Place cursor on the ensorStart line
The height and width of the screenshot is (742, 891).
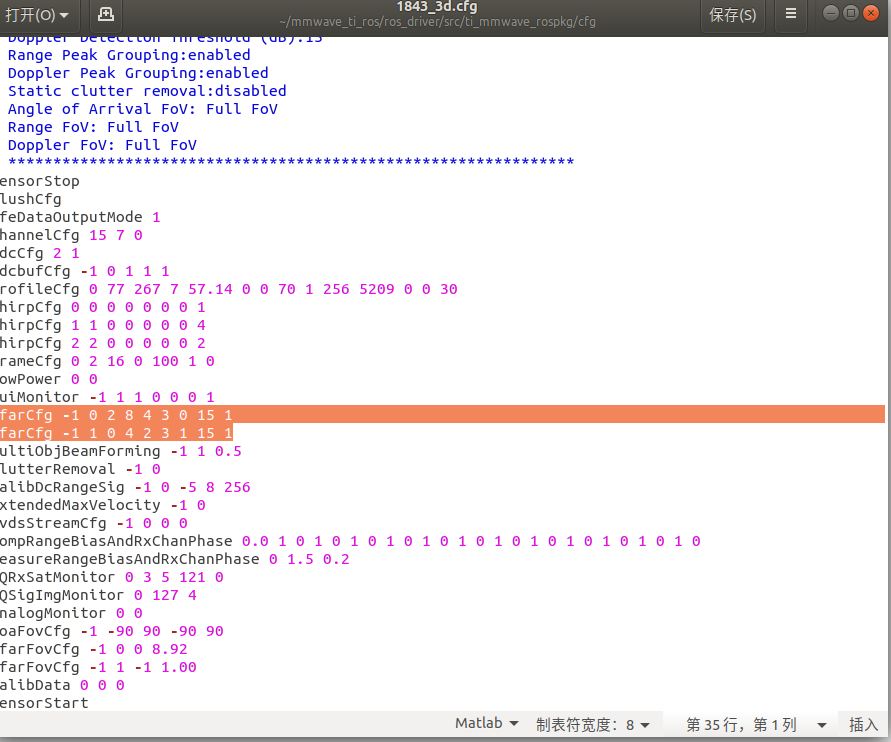click(x=44, y=704)
